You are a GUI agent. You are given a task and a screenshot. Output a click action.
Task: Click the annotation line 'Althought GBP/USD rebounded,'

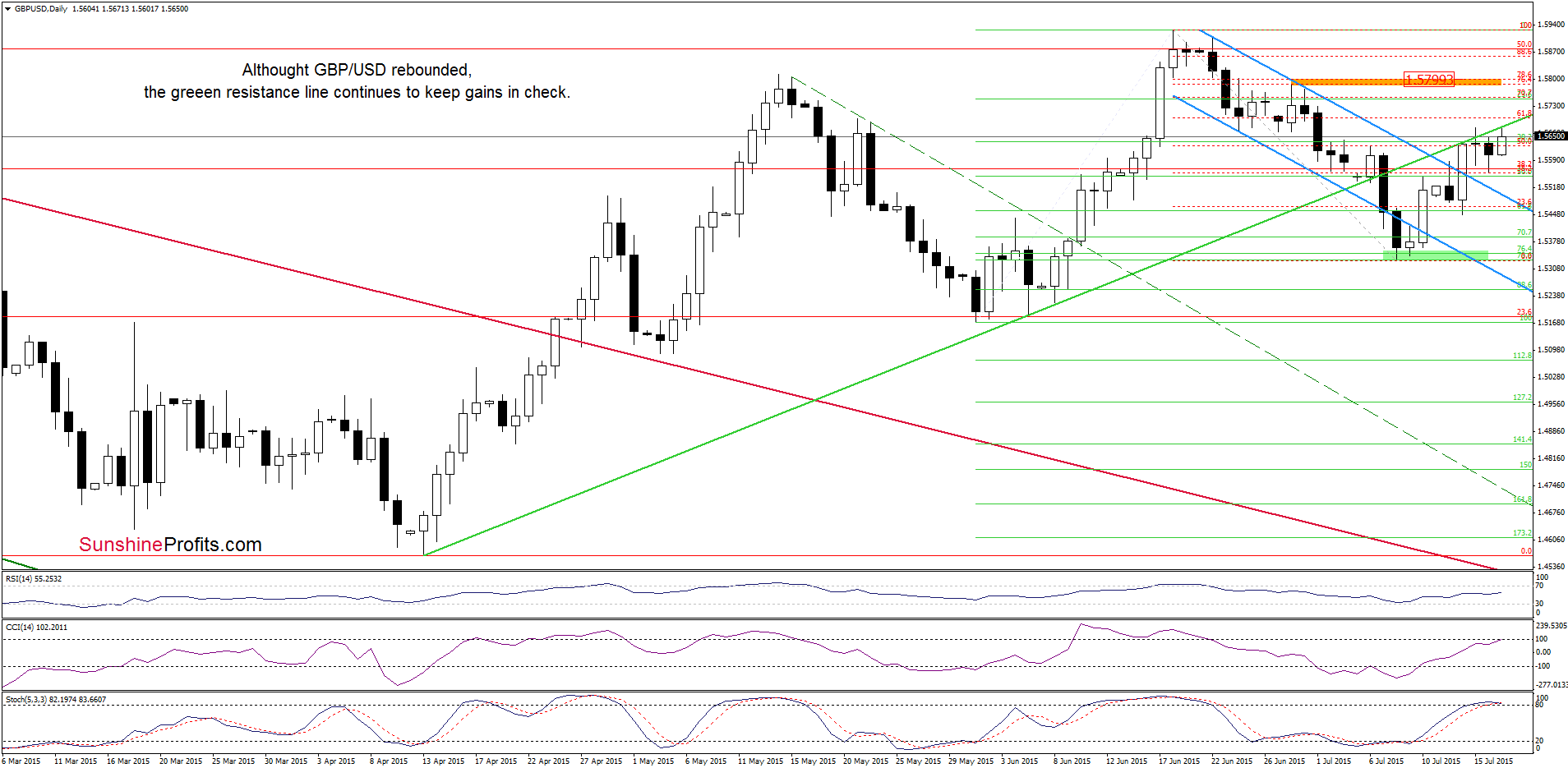tap(357, 70)
